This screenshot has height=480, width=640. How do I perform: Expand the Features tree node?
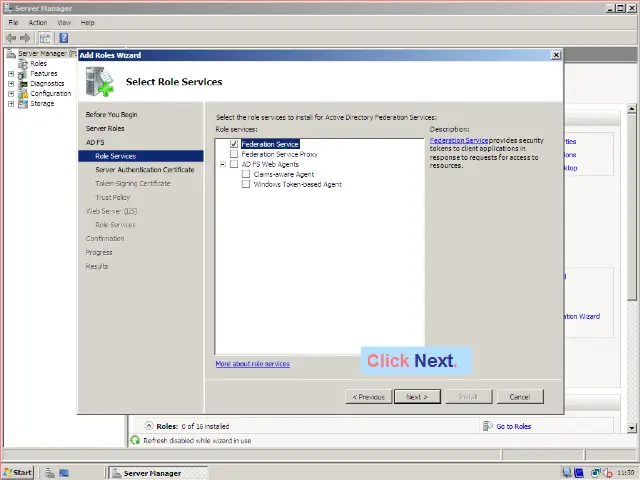click(x=11, y=74)
